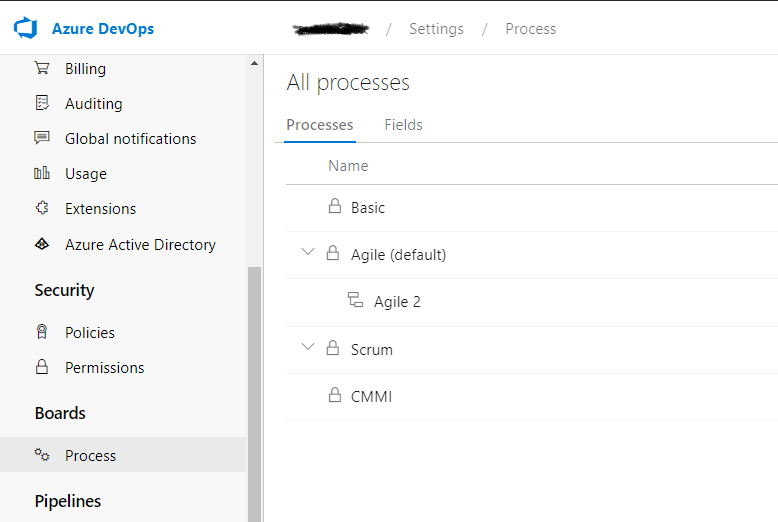Click the lock icon beside Agile (default)

(333, 253)
